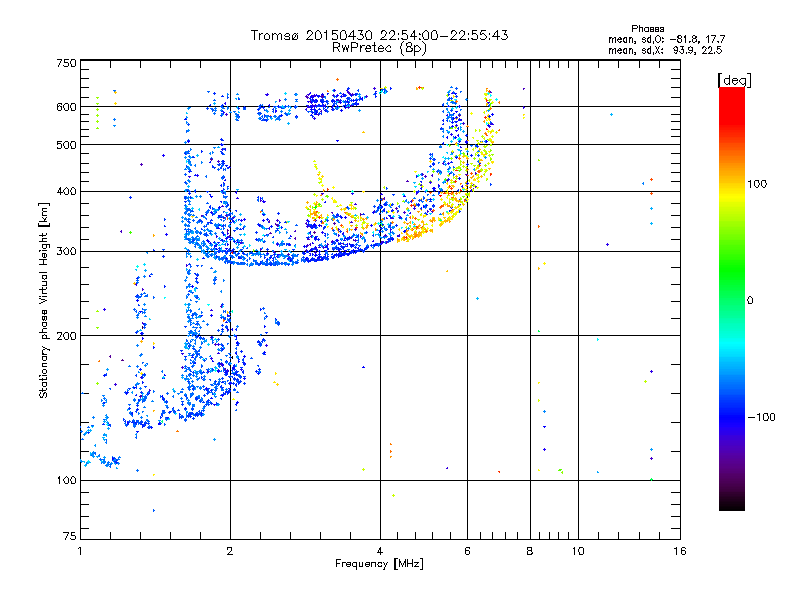This screenshot has height=600, width=800.
Task: Click the 'RwPretec (8p)' subtitle
Action: (x=379, y=48)
